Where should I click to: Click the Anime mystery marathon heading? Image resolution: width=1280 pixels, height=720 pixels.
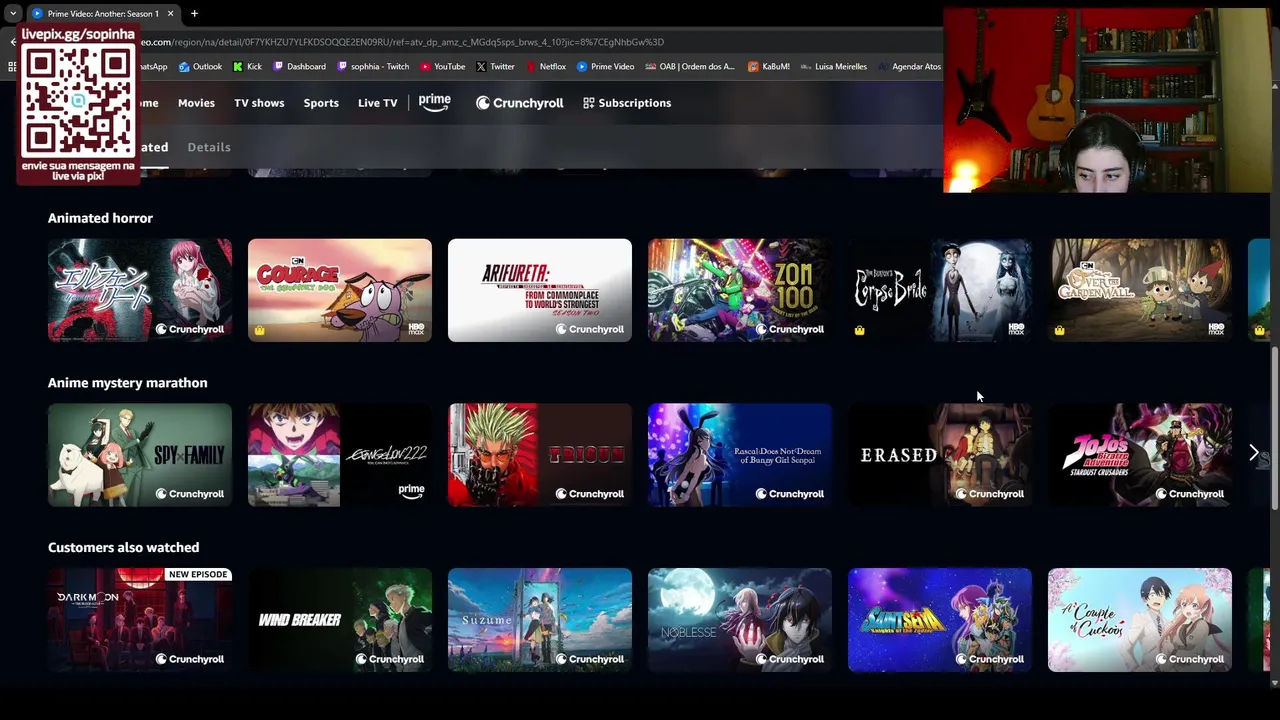click(x=128, y=383)
